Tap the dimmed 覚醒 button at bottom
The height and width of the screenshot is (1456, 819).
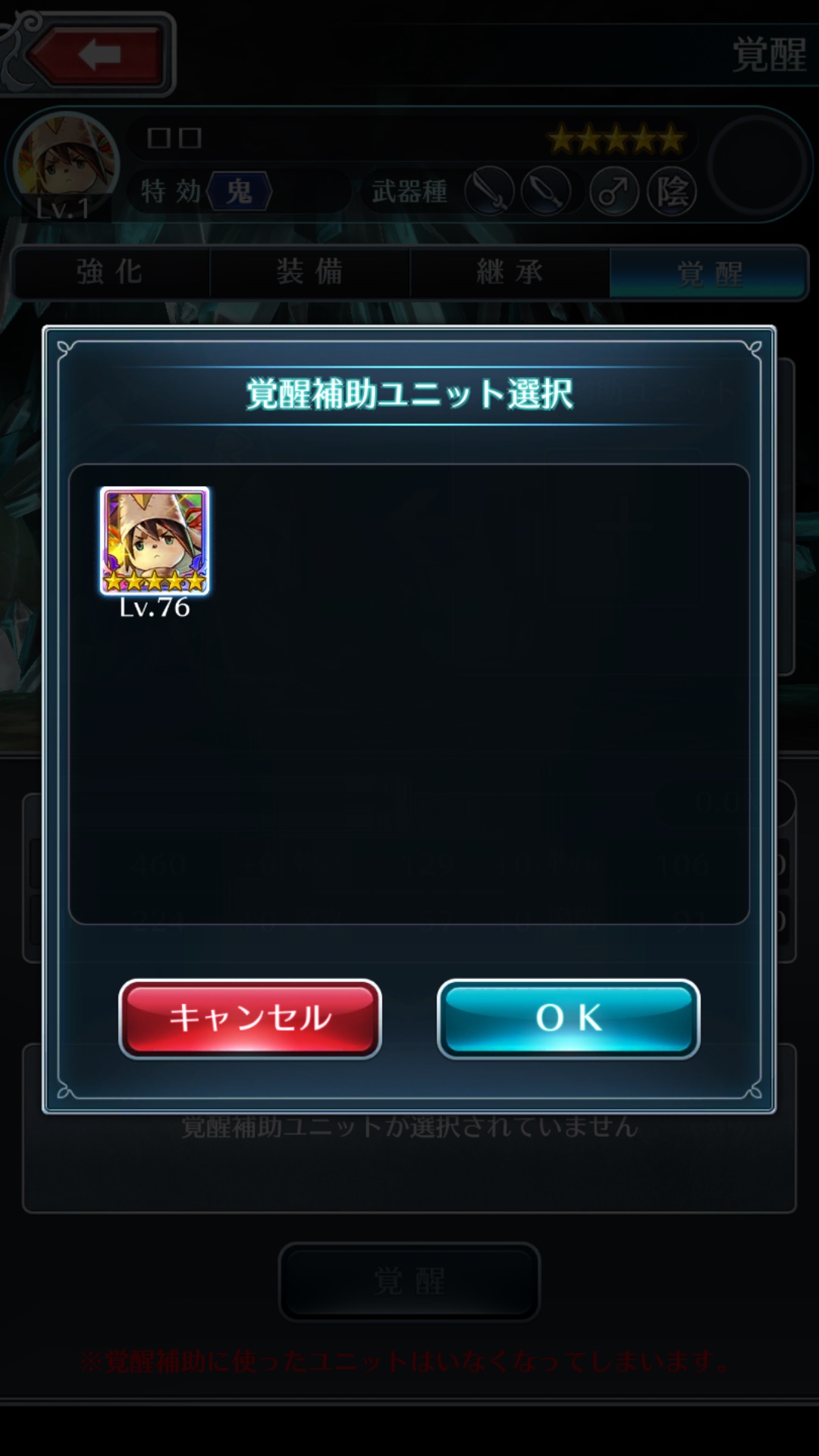point(409,1282)
